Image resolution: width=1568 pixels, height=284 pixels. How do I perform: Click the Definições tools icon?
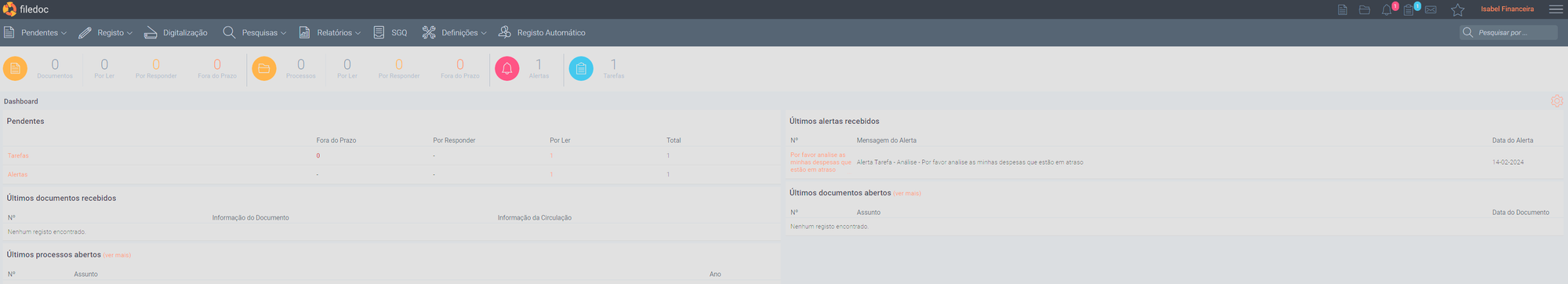(x=429, y=32)
